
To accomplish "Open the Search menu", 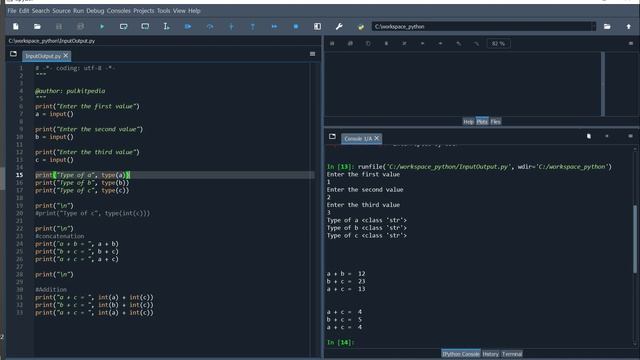I will (41, 11).
